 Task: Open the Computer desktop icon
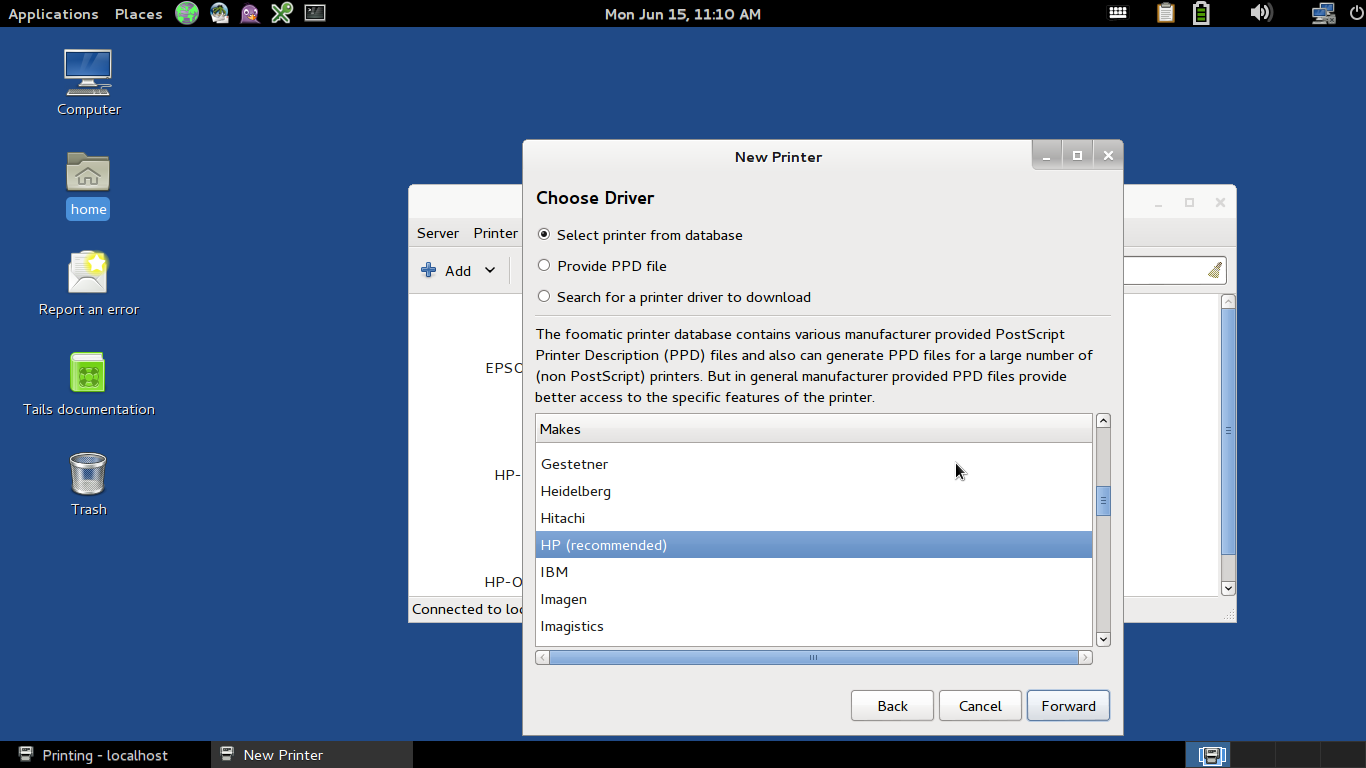tap(88, 82)
